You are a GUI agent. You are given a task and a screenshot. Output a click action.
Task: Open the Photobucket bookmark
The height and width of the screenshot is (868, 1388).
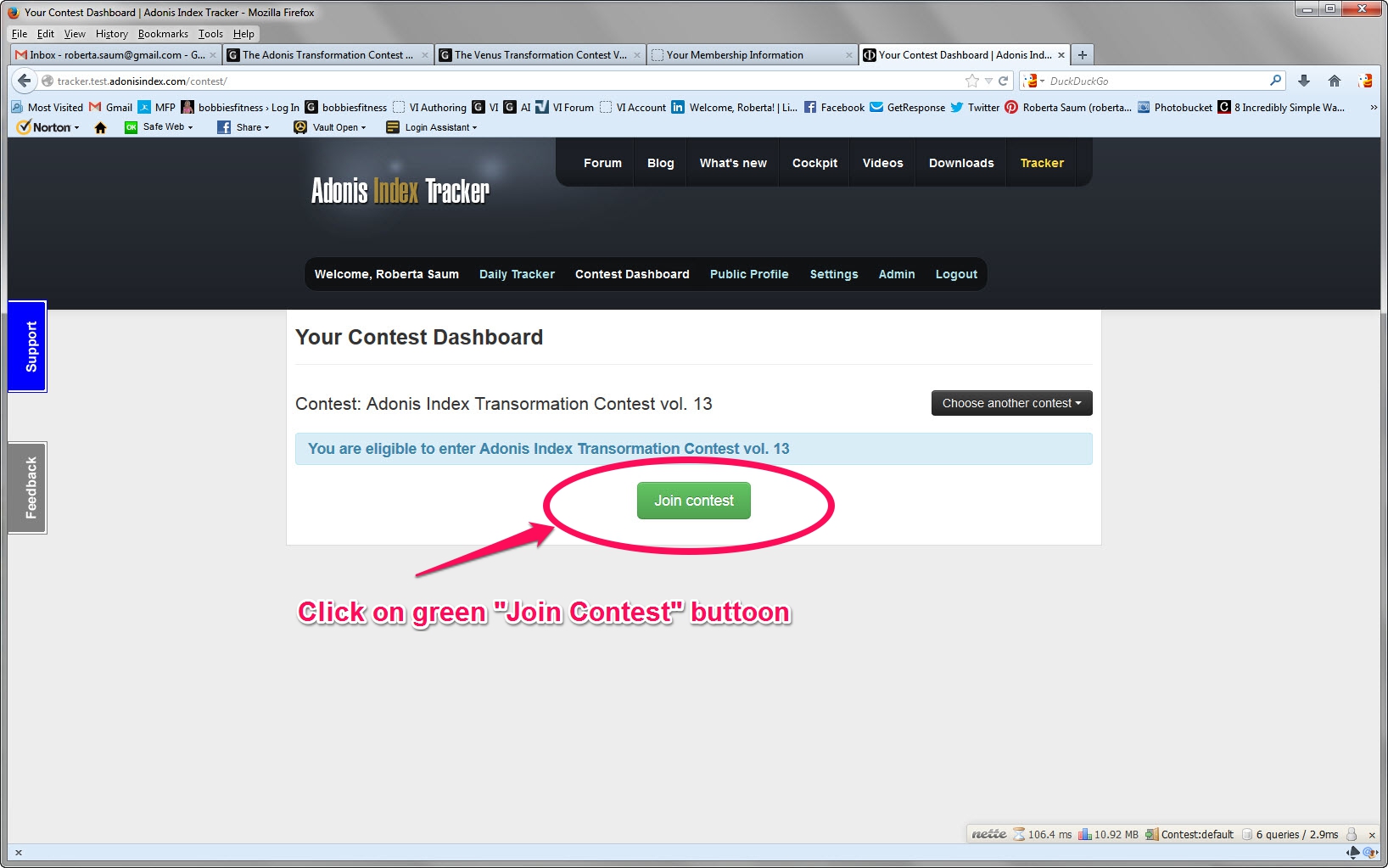point(1175,108)
